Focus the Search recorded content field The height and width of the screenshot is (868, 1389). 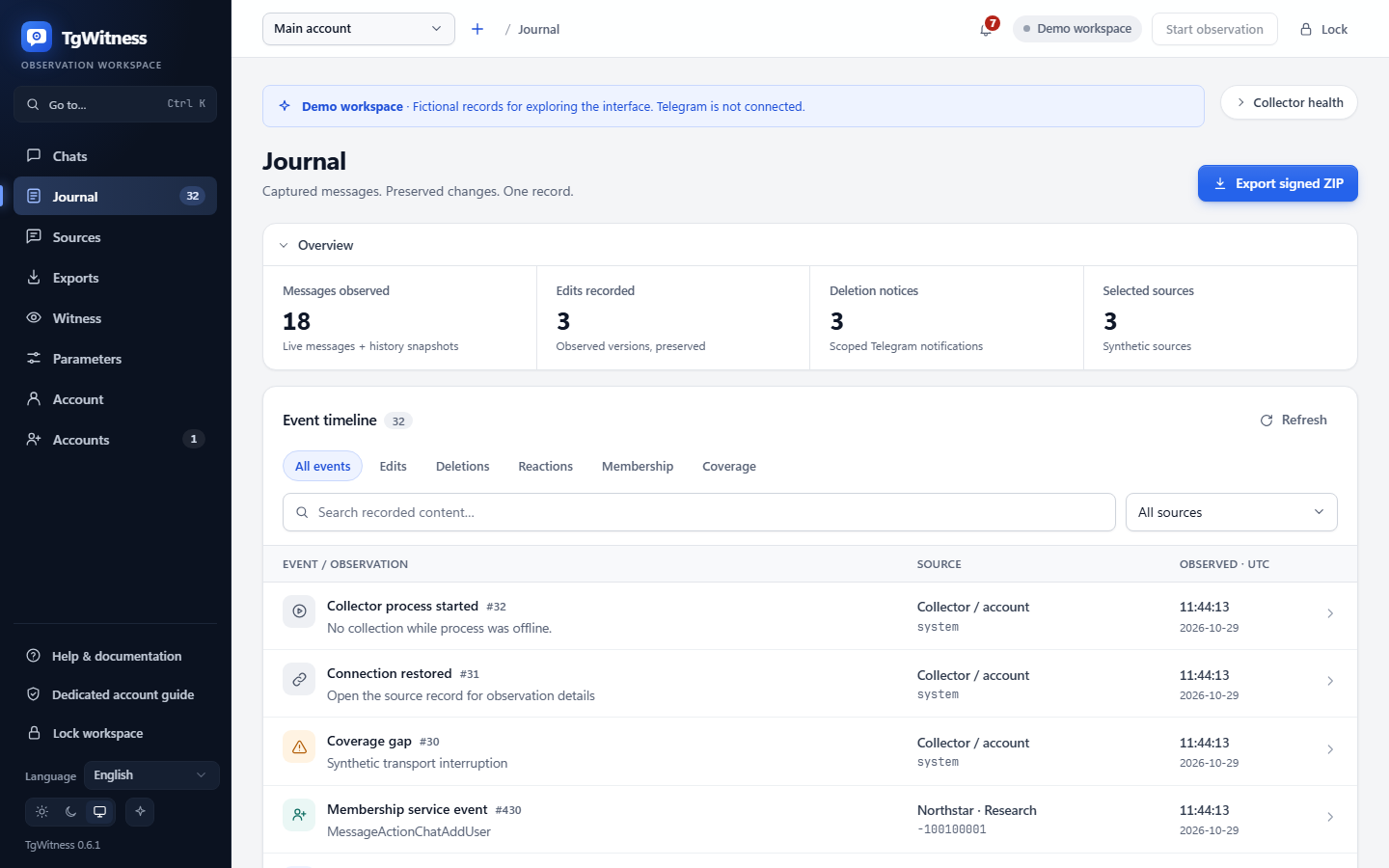(699, 512)
